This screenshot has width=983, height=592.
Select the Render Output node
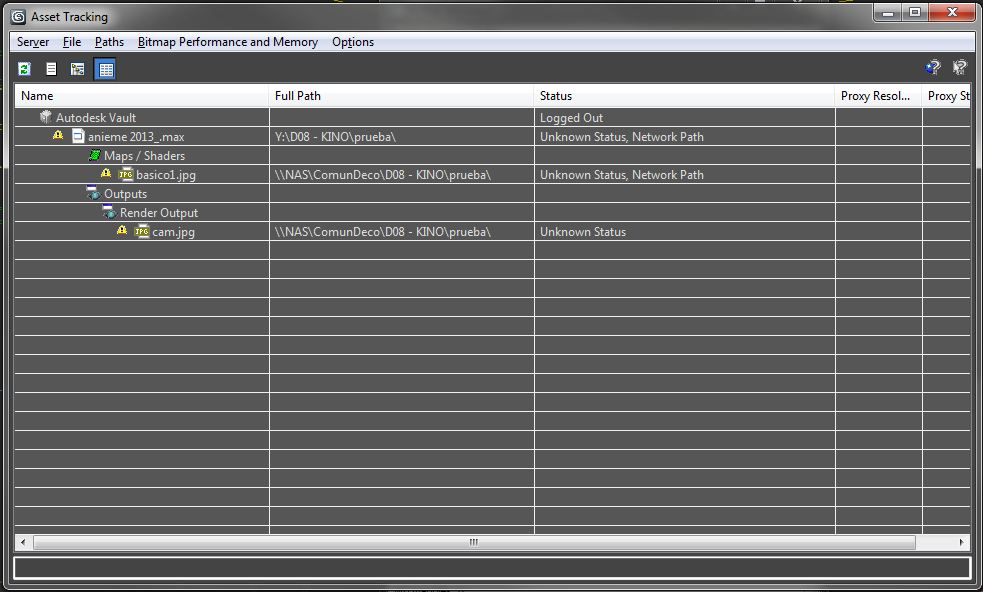pos(159,213)
